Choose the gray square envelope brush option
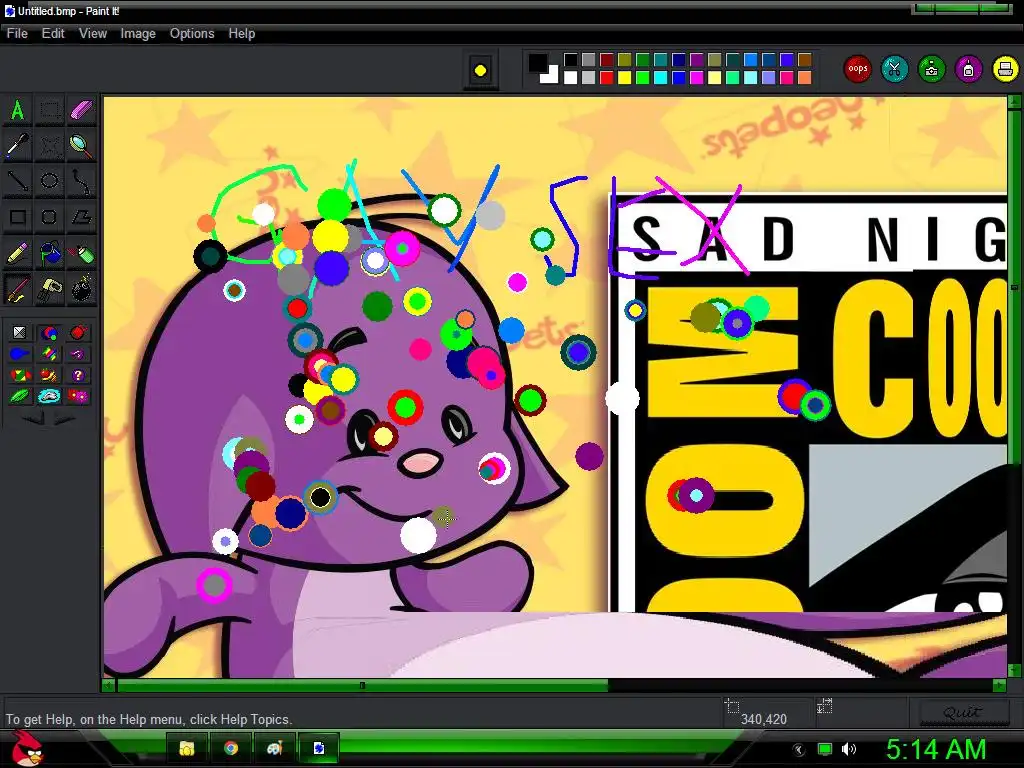 click(20, 333)
